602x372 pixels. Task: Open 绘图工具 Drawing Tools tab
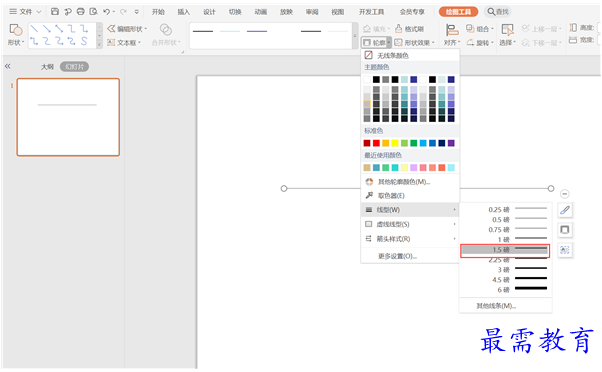click(x=458, y=12)
